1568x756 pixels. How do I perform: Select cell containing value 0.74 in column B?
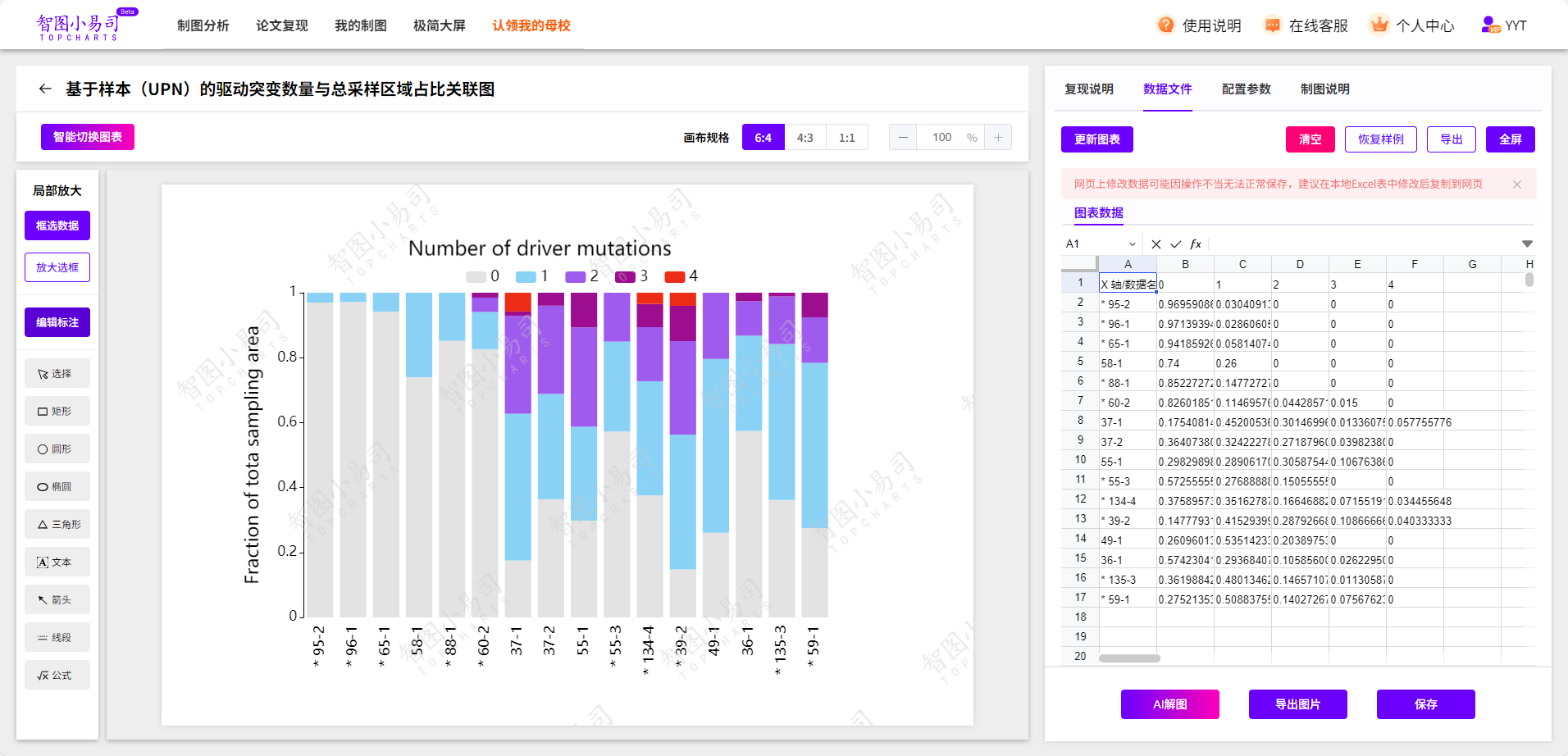pos(1185,362)
